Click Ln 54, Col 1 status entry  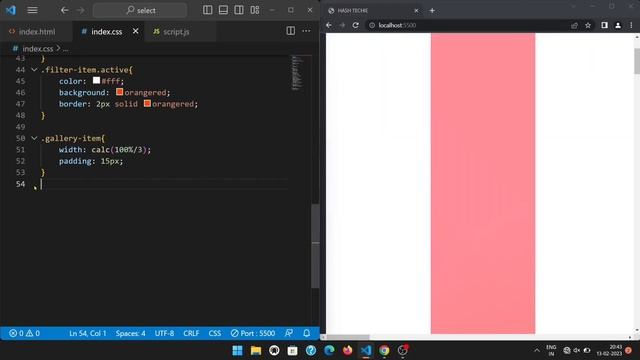coord(88,333)
